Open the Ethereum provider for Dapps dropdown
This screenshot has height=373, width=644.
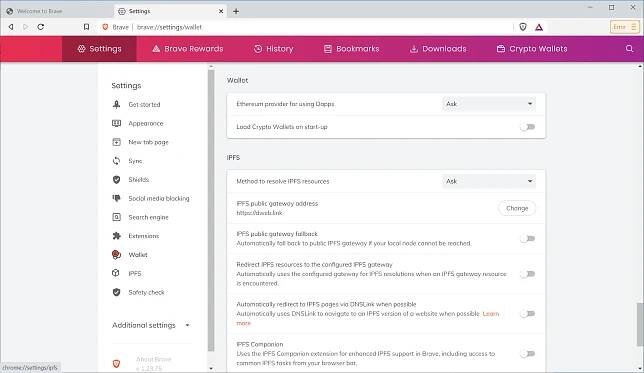coord(489,104)
